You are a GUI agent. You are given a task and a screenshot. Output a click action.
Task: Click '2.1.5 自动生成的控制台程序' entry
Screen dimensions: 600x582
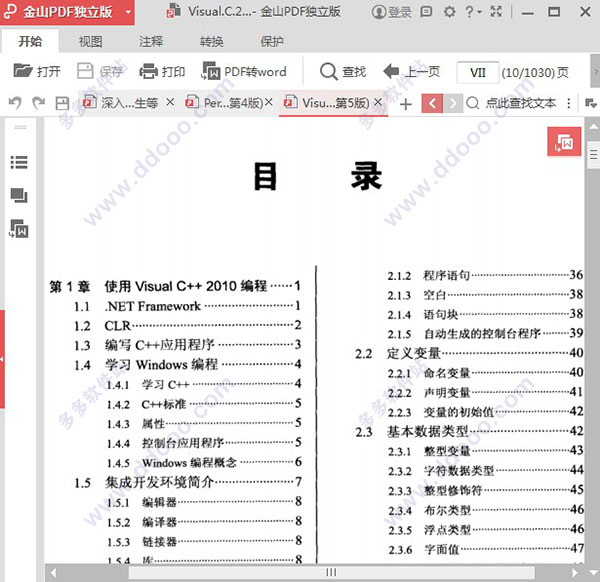(x=485, y=334)
